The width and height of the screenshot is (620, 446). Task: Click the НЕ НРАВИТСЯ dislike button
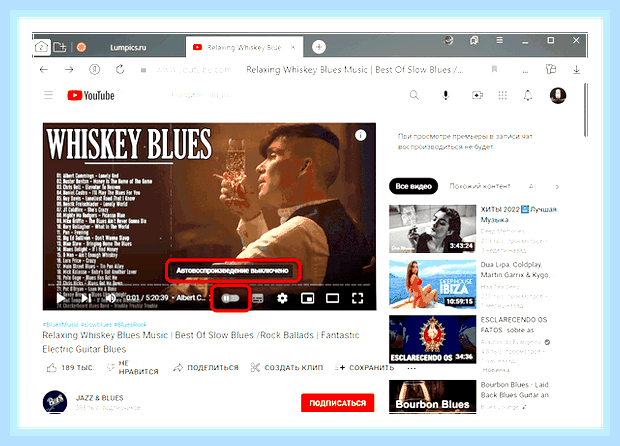133,367
